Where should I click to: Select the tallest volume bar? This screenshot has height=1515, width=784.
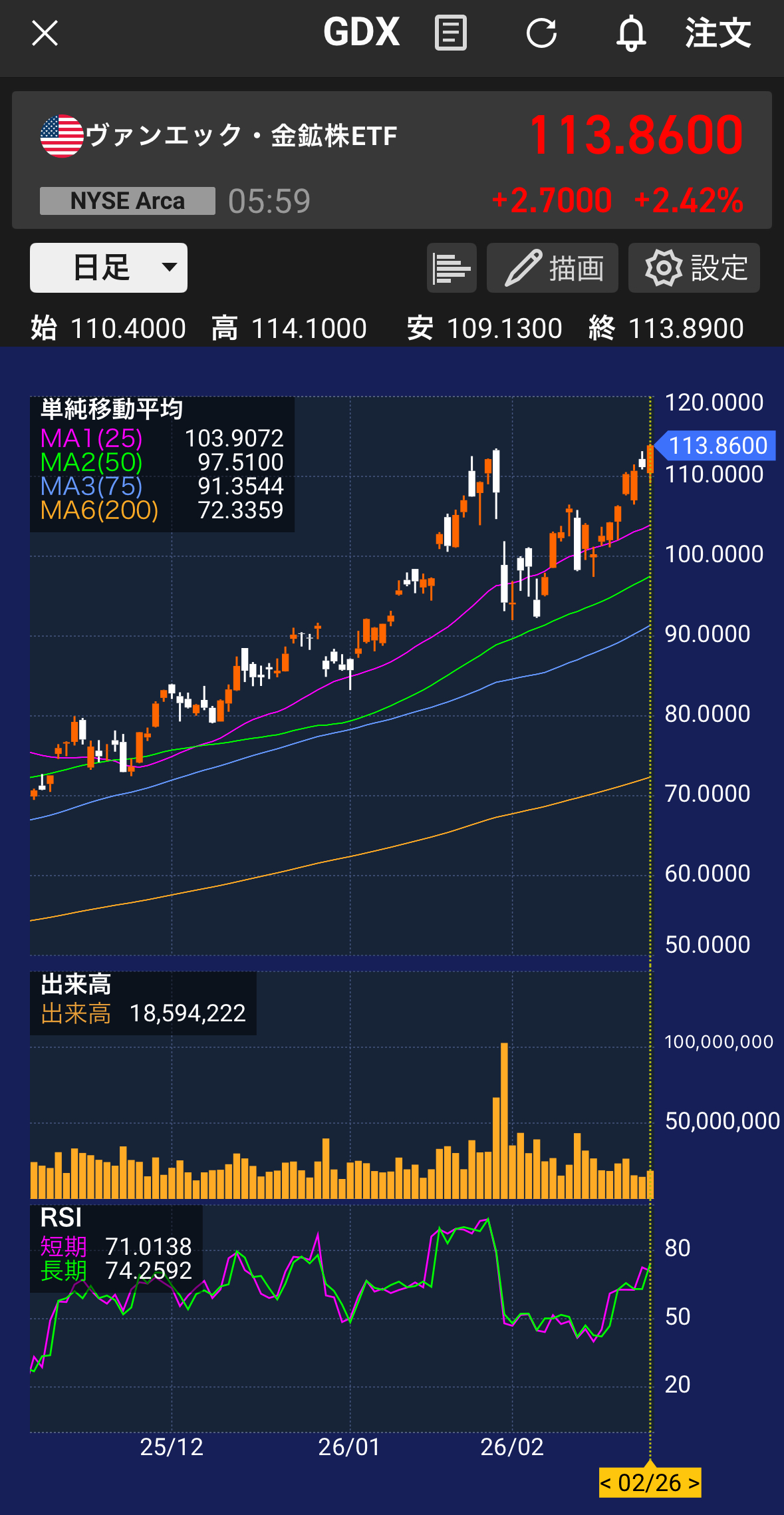(504, 1120)
